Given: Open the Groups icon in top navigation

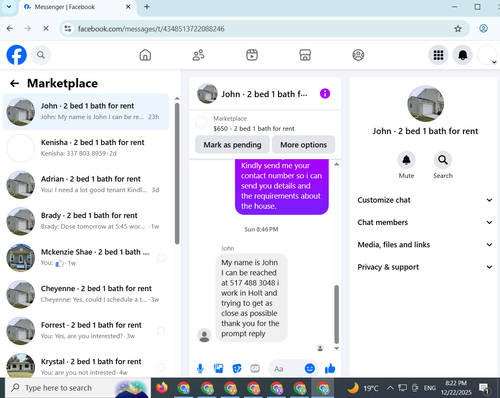Looking at the screenshot, I should (x=358, y=55).
